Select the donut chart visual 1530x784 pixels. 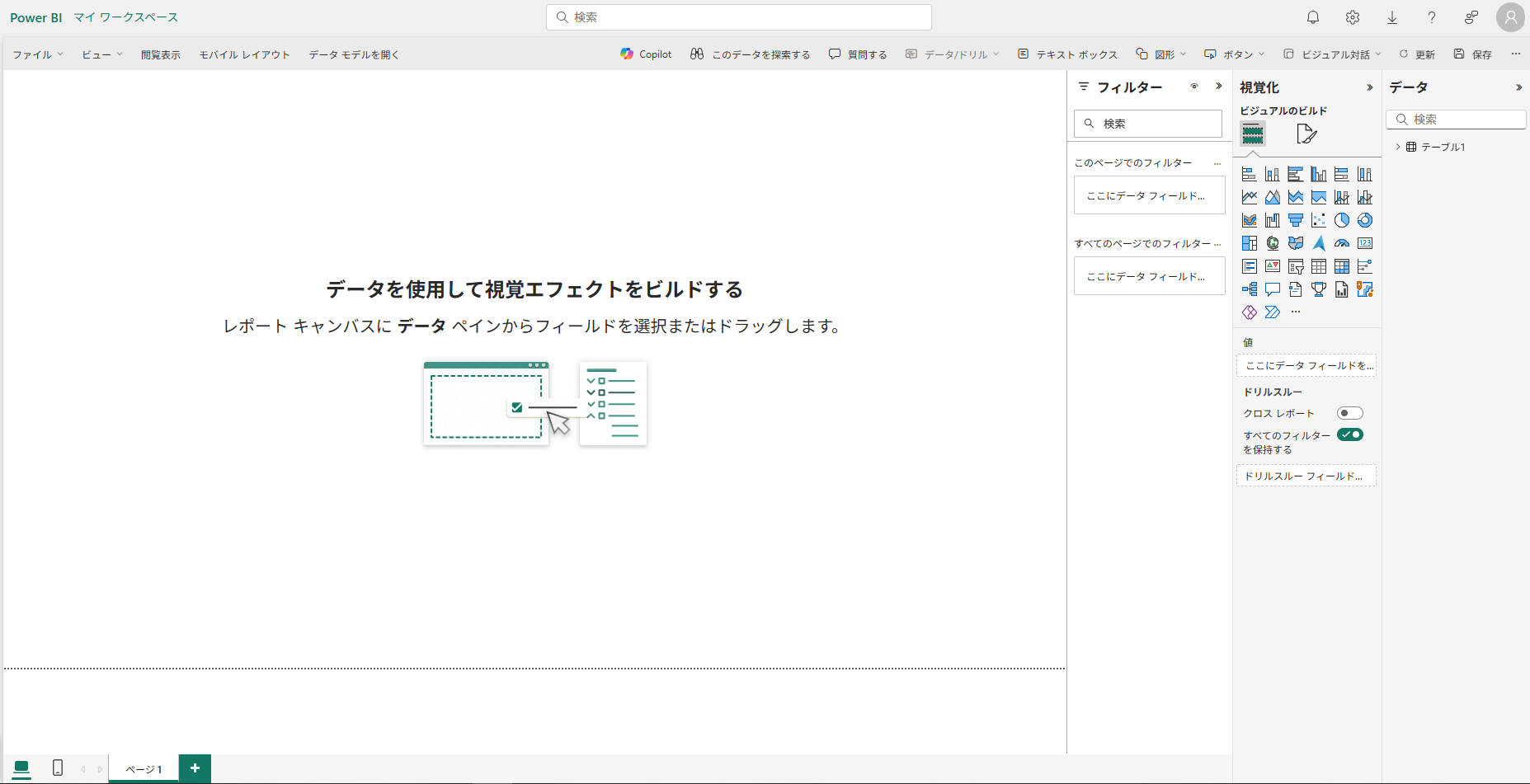tap(1365, 220)
